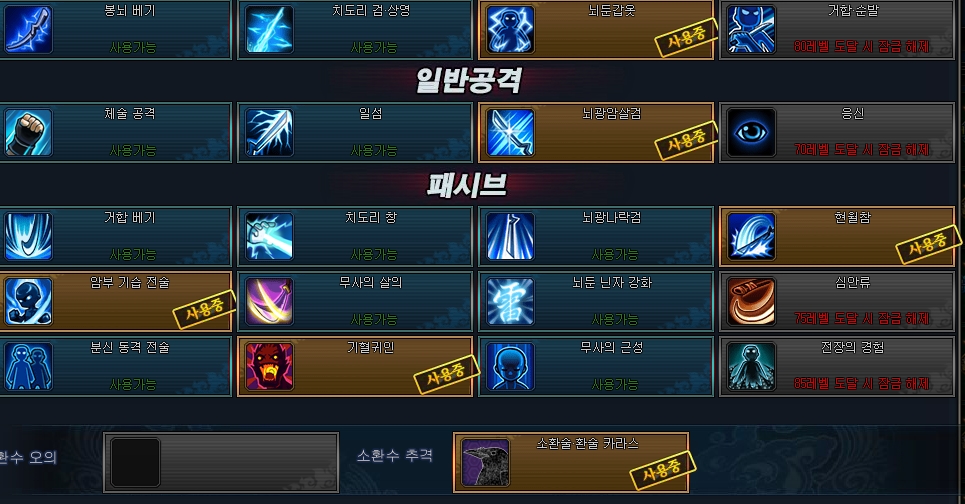Choose the 일섬 sword slash icon
The height and width of the screenshot is (504, 965).
click(x=269, y=132)
